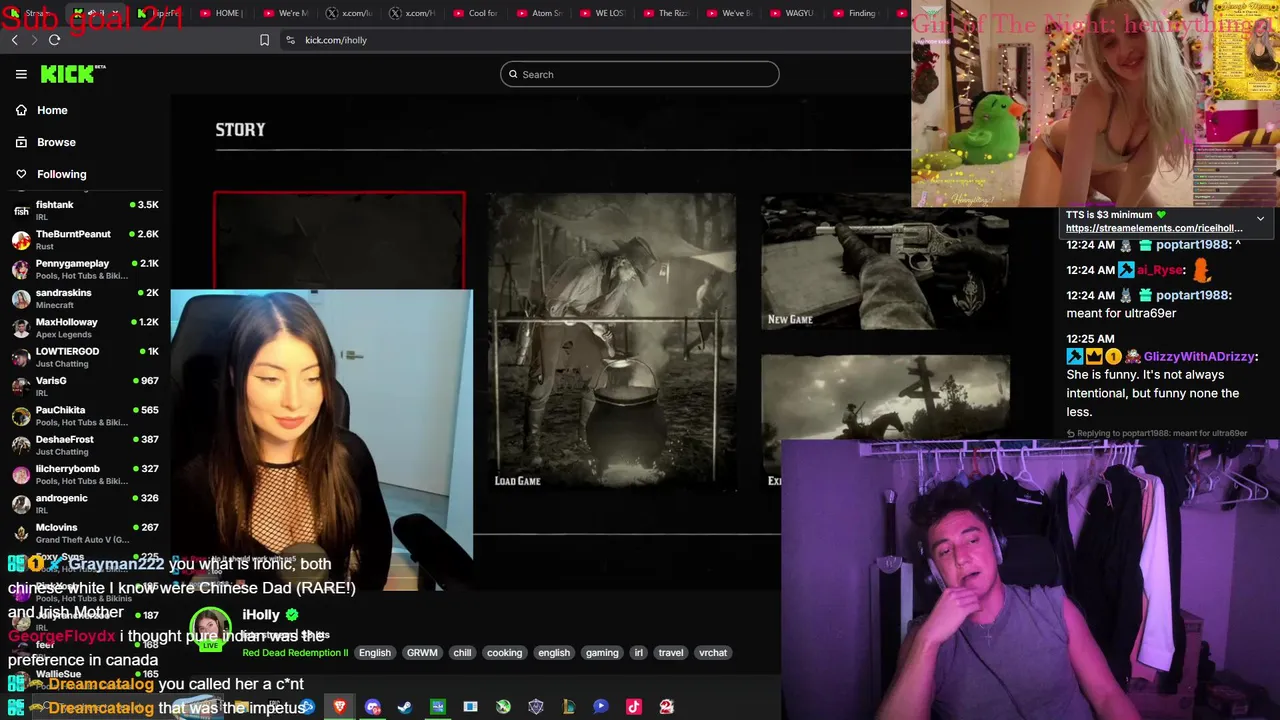The height and width of the screenshot is (720, 1280).
Task: Open VarisG channel in sidebar
Action: pos(85,386)
